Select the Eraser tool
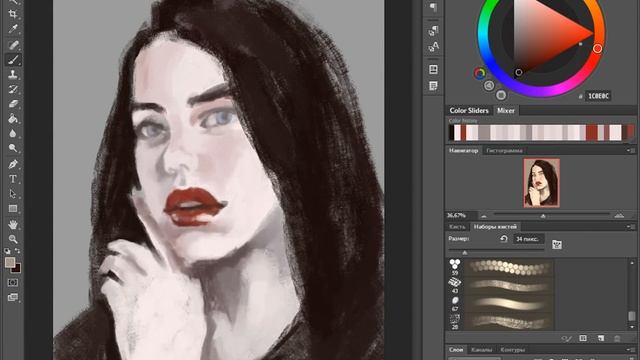This screenshot has width=640, height=360. (13, 104)
